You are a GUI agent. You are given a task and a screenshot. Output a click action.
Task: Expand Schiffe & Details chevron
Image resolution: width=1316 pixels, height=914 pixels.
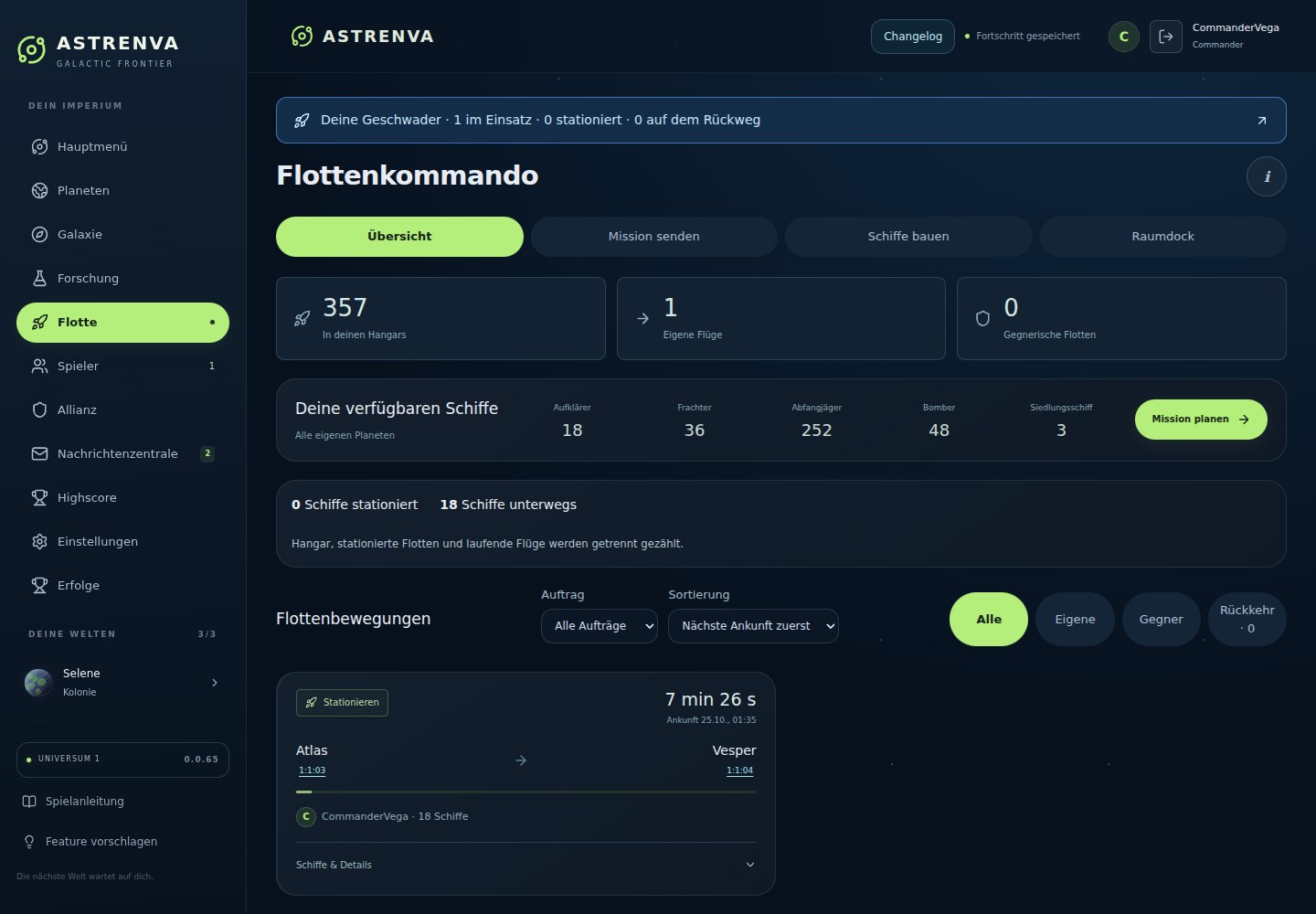[x=749, y=865]
